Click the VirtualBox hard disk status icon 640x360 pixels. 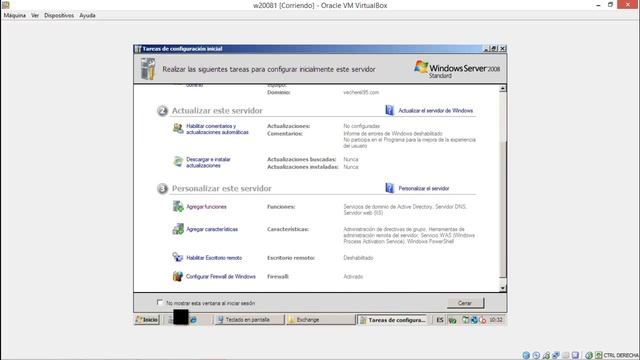[x=526, y=356]
